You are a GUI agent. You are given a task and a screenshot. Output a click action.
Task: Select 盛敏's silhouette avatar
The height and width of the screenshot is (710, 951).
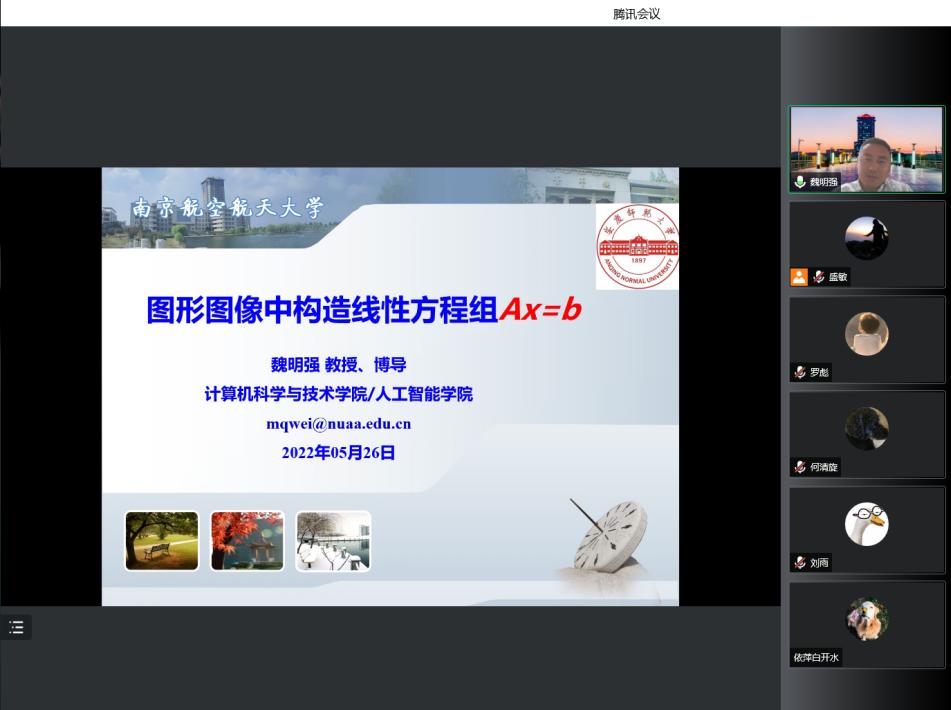click(x=866, y=237)
